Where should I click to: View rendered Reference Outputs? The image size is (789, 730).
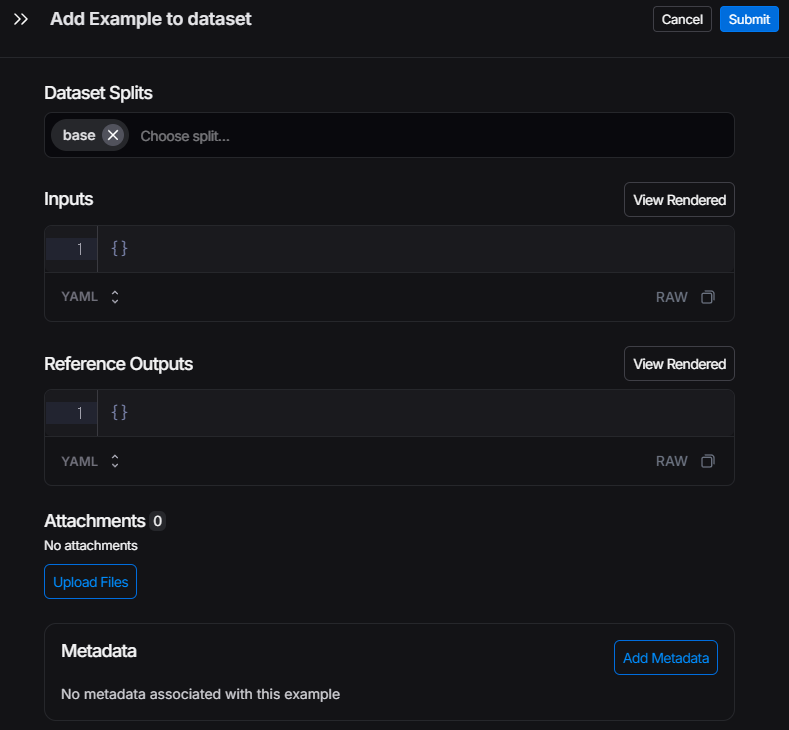679,364
